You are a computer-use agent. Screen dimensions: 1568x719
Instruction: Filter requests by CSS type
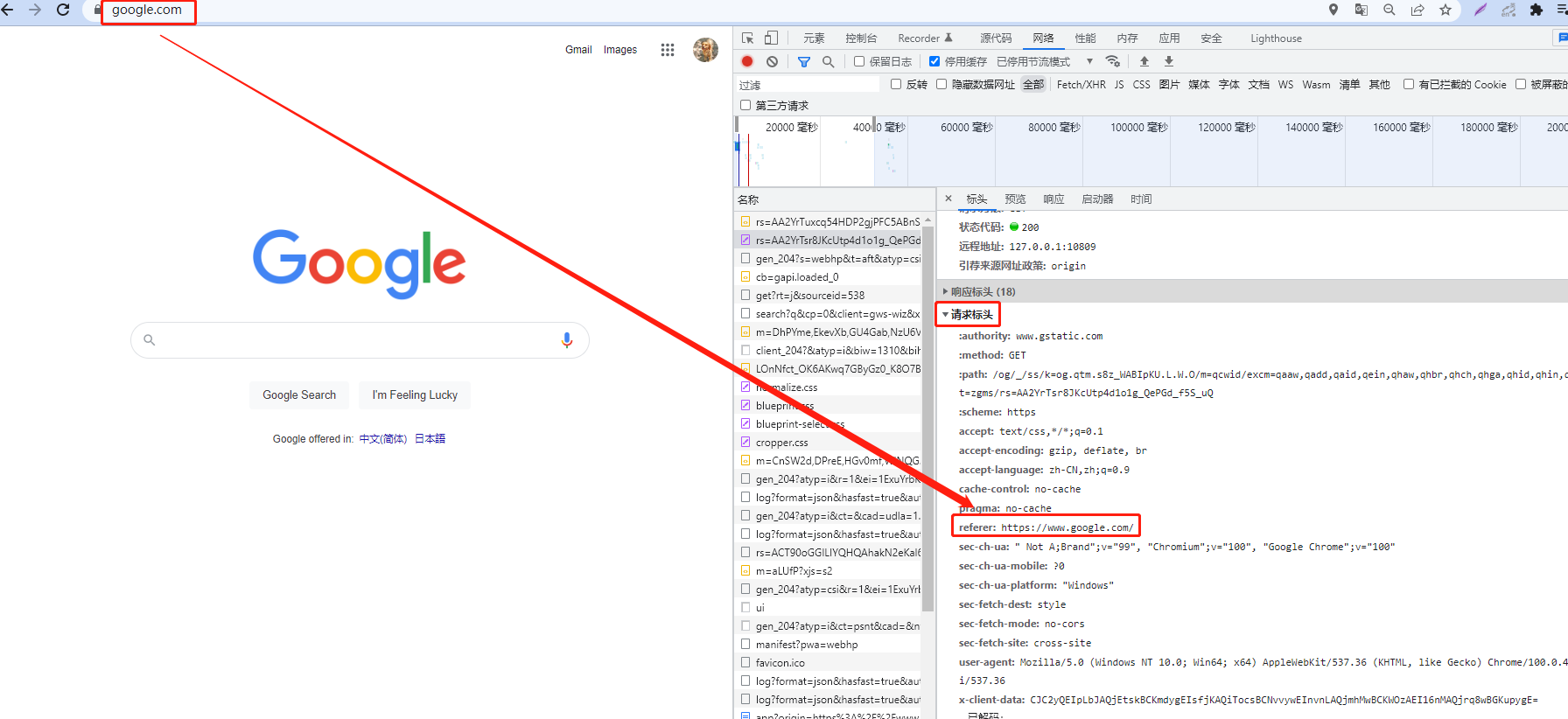[x=1141, y=84]
